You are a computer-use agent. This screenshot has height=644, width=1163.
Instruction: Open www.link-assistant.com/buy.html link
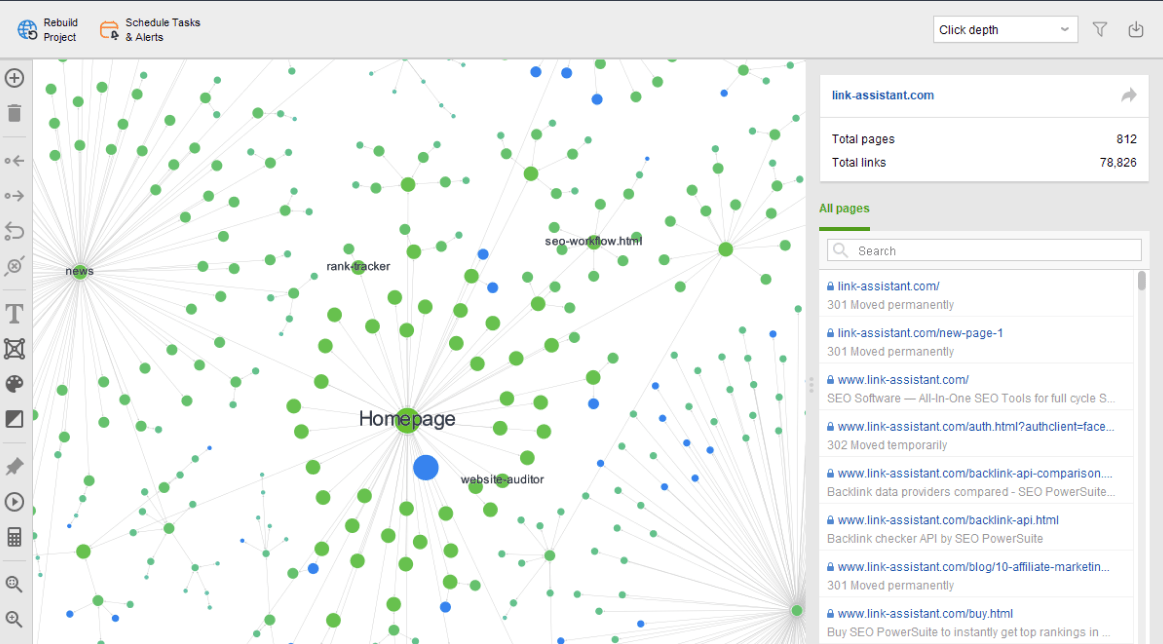pyautogui.click(x=925, y=613)
